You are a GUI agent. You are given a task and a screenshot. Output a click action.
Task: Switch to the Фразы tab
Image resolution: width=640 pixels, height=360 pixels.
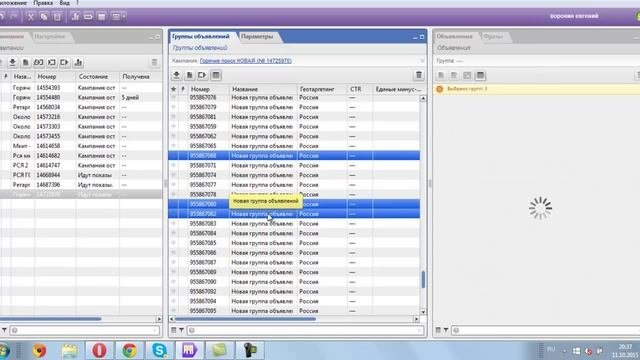click(493, 36)
